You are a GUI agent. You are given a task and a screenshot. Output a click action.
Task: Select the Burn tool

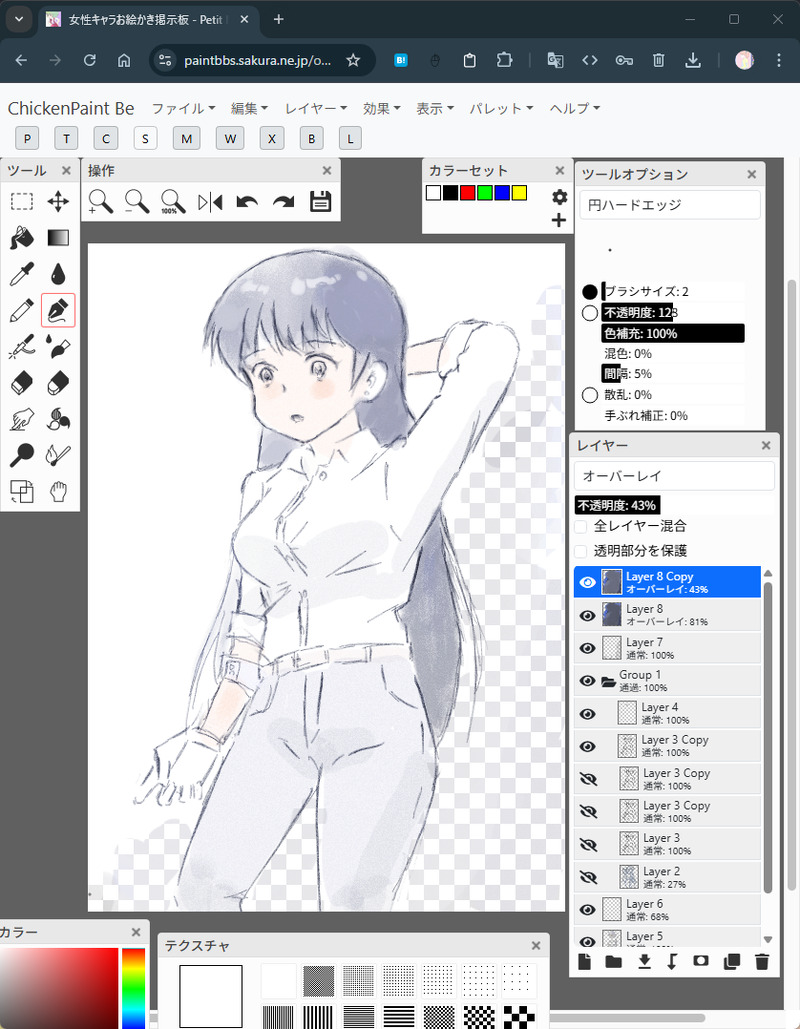[x=58, y=455]
